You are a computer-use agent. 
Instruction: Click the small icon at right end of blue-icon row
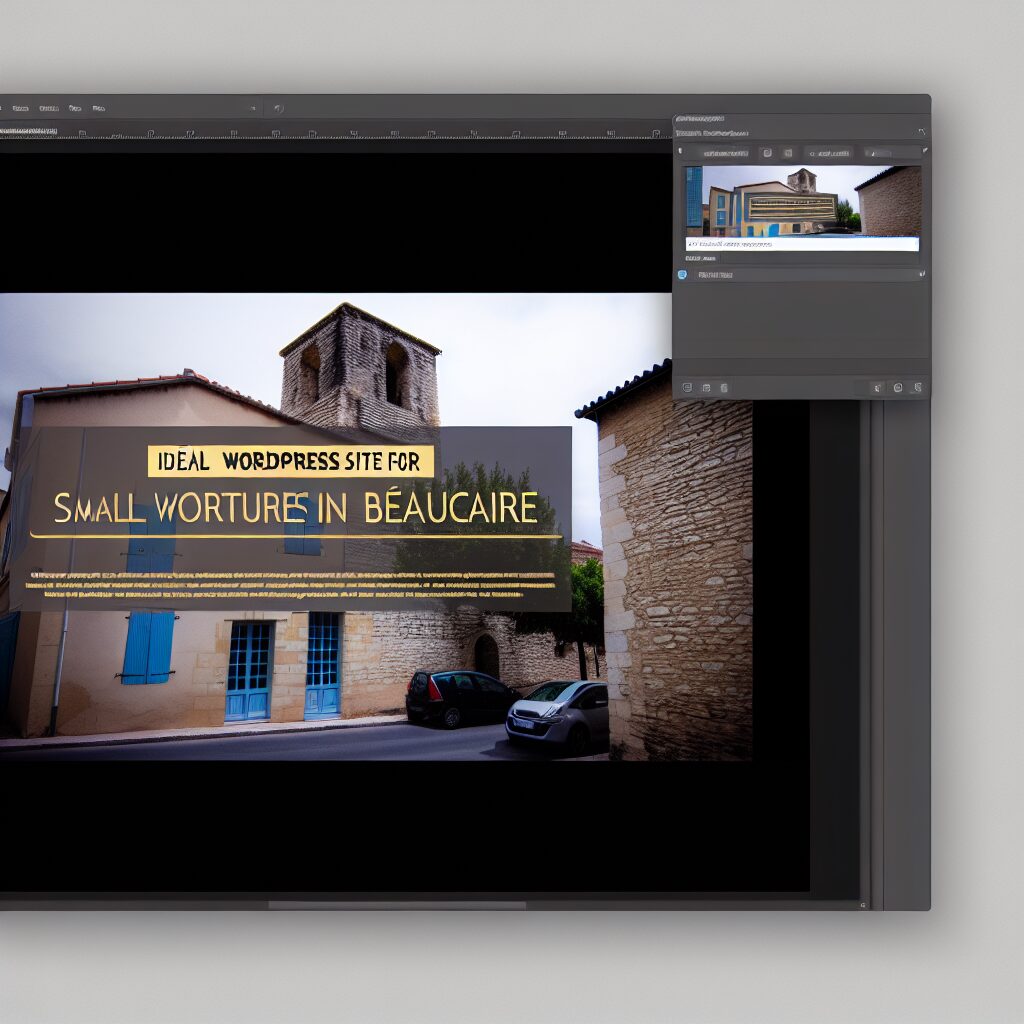tap(922, 274)
